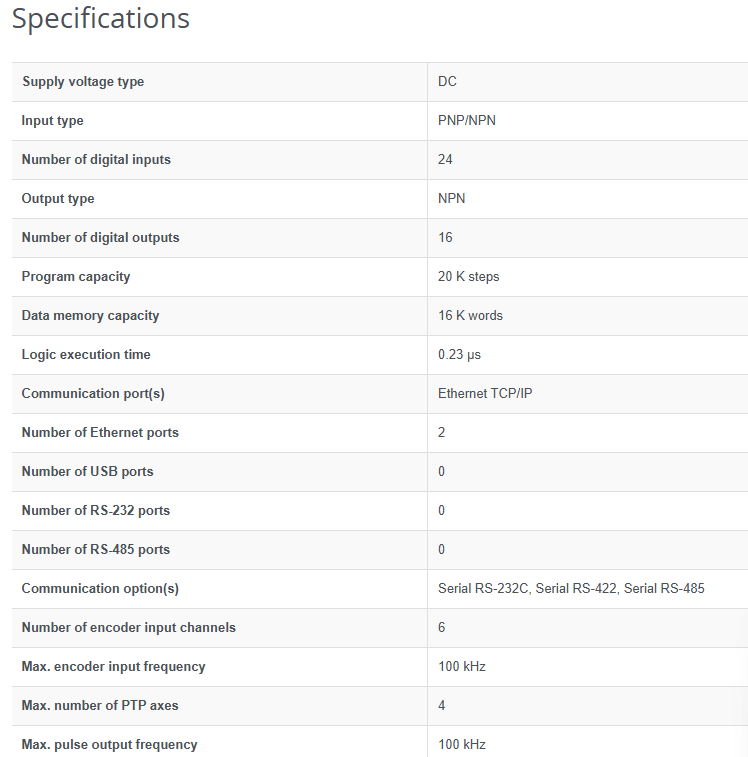Click the Number of digital inputs label
Screen dimensions: 748x757
[96, 160]
